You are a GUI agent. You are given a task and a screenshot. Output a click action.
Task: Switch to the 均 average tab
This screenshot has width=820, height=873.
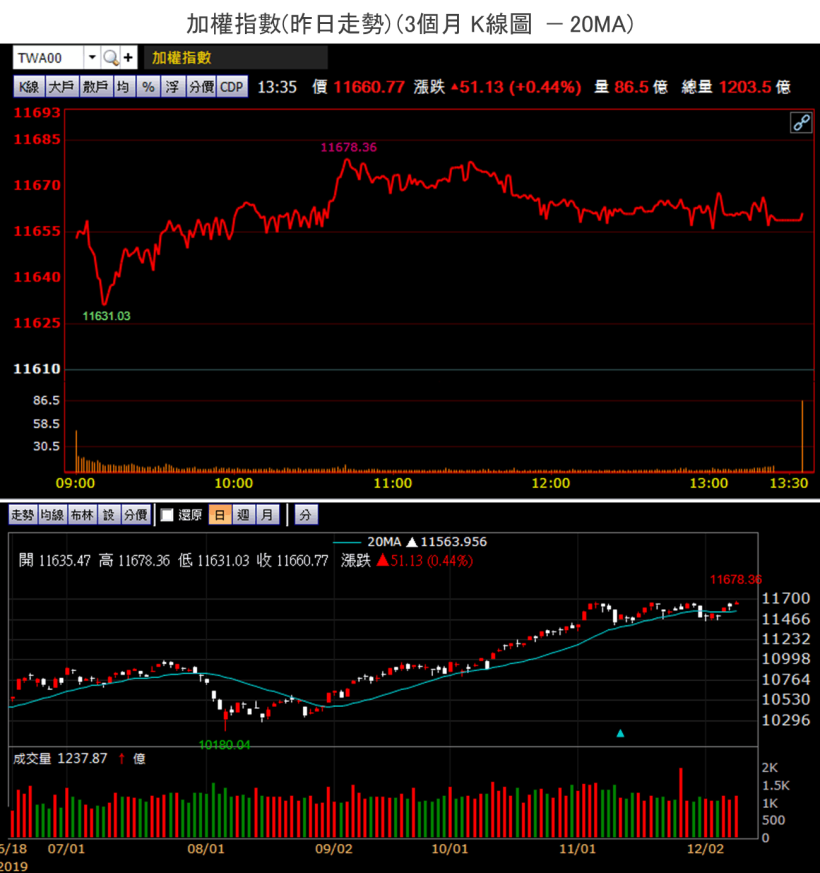pyautogui.click(x=124, y=87)
